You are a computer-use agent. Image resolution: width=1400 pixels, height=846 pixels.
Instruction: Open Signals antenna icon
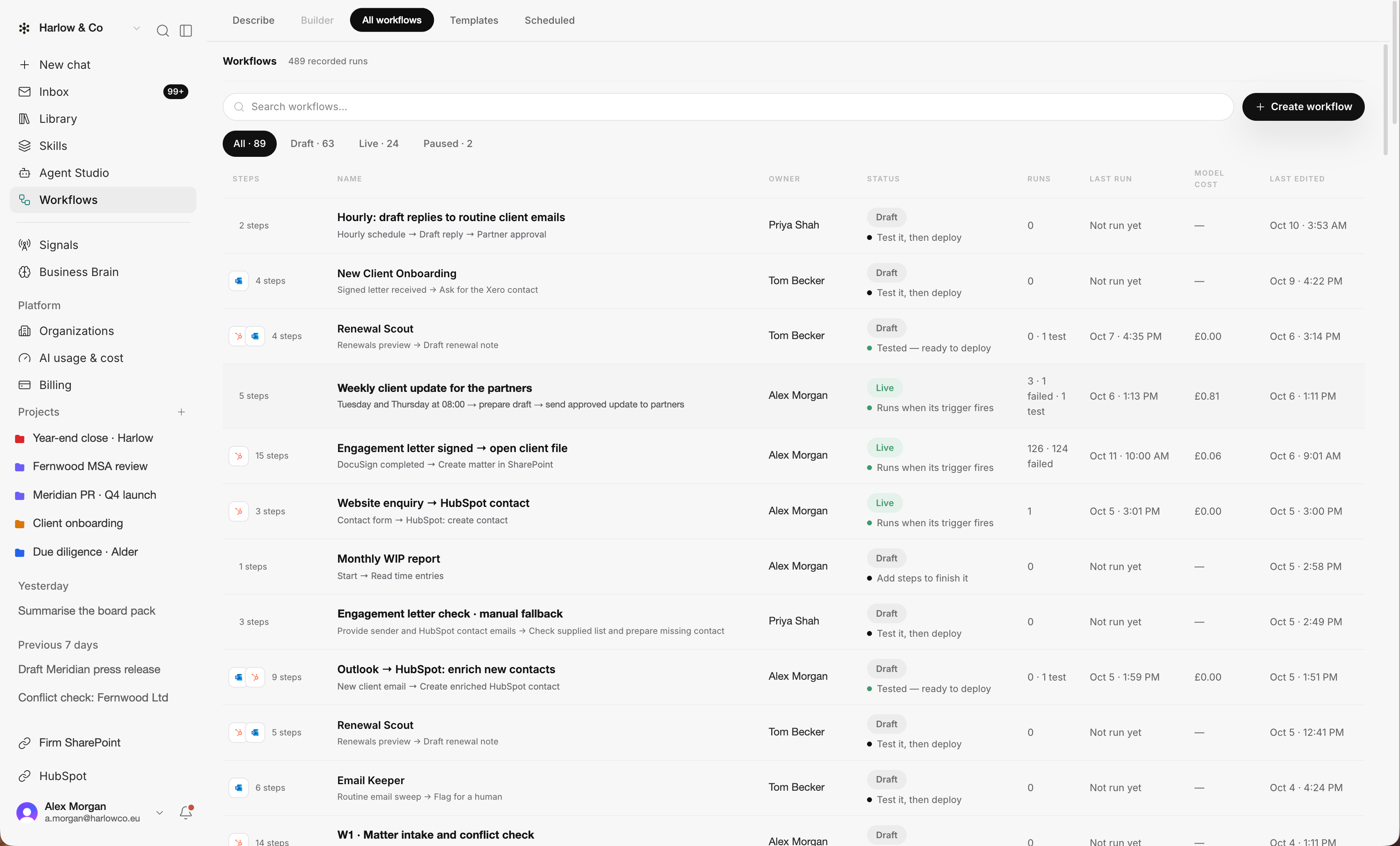[x=25, y=245]
